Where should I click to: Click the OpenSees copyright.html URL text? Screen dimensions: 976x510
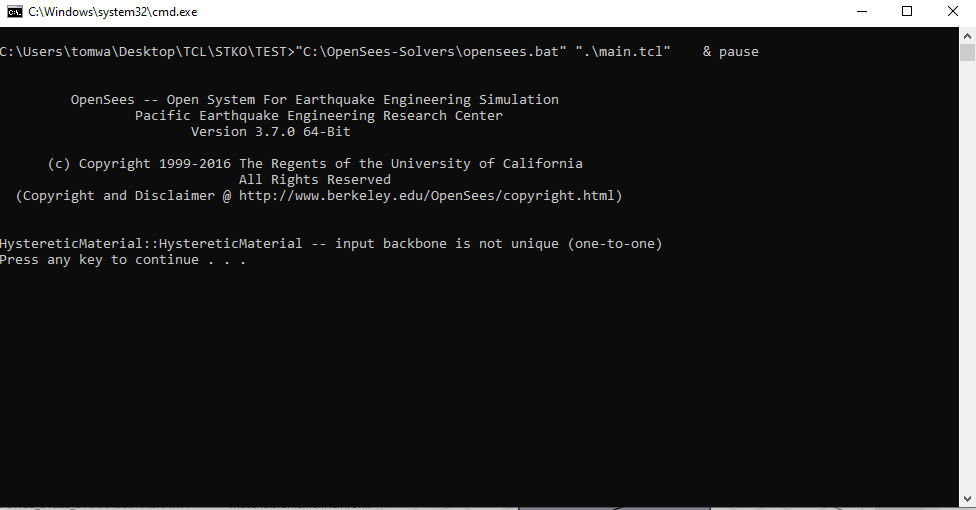[x=426, y=196]
